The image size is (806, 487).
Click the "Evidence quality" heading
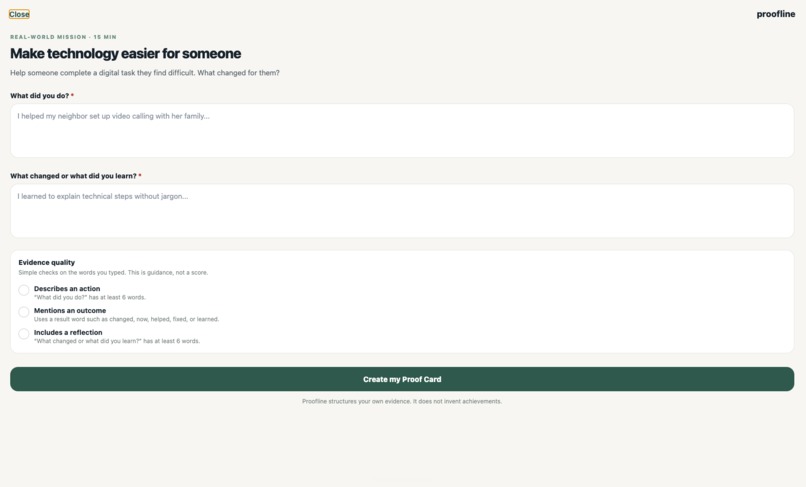pyautogui.click(x=47, y=262)
